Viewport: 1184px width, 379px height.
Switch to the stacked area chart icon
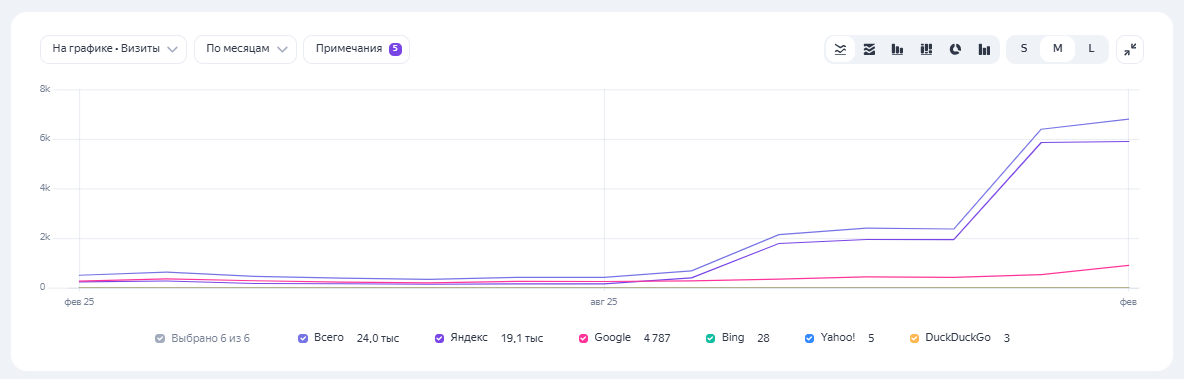[869, 49]
